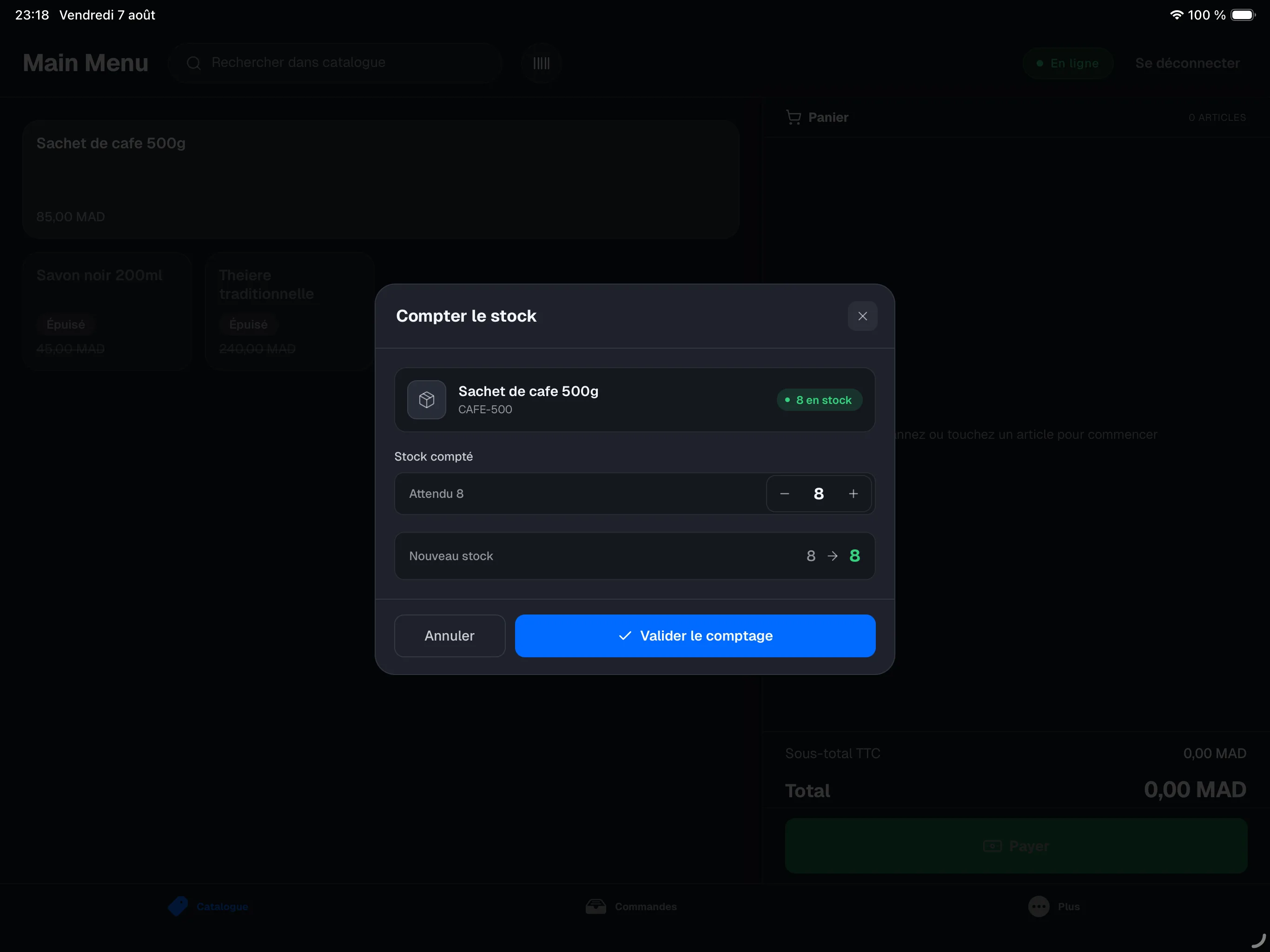Screen dimensions: 1270x952
Task: Open the Plus tab
Action: tap(1053, 906)
